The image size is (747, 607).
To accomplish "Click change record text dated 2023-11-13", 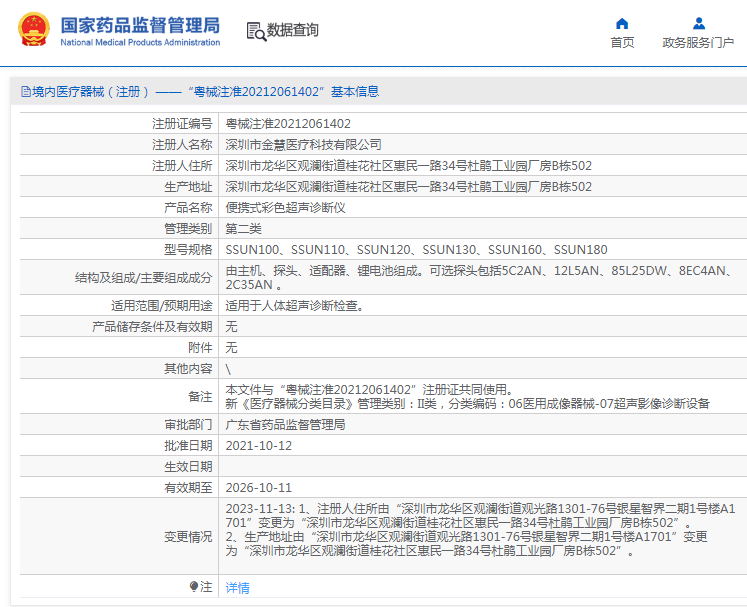I will point(480,529).
